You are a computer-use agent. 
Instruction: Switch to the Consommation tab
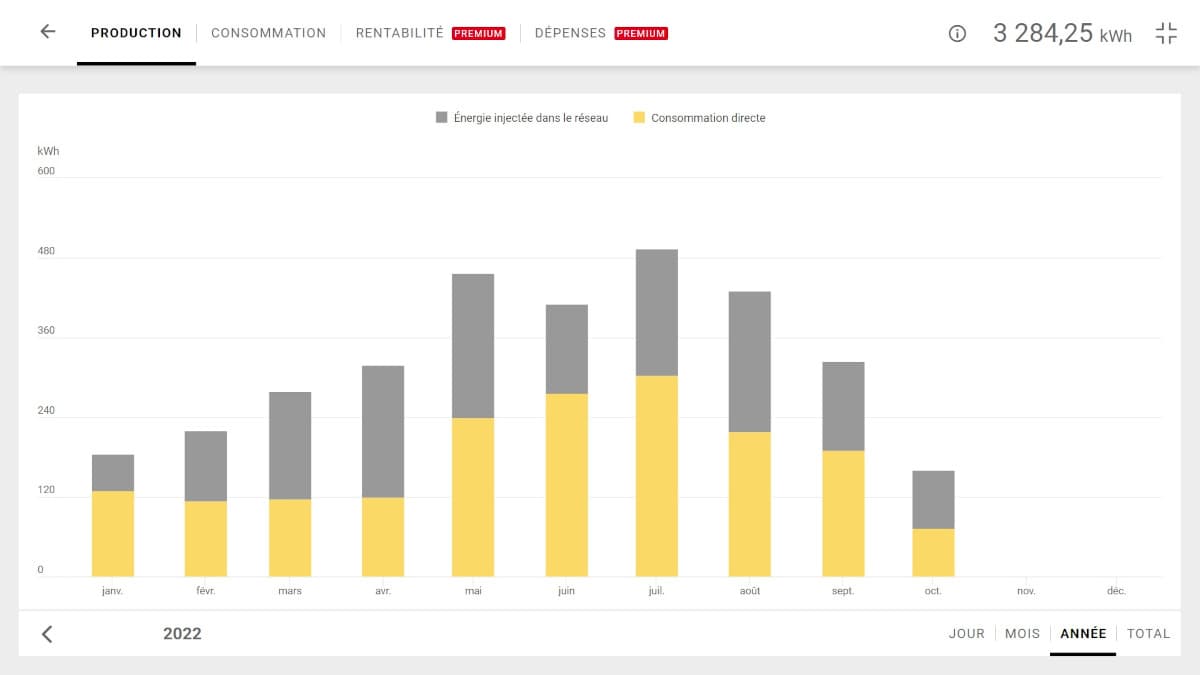point(268,33)
